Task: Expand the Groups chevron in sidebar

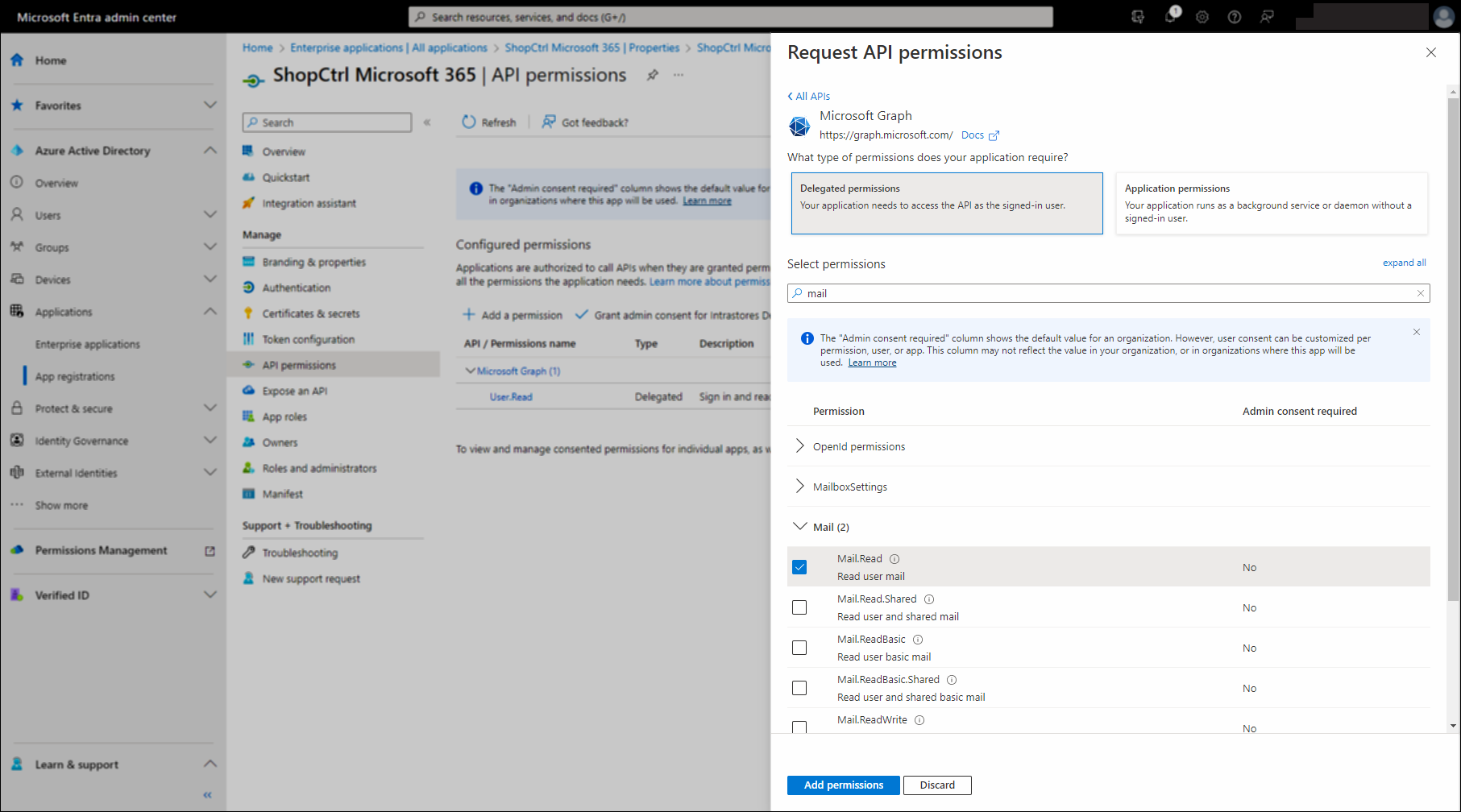Action: pos(210,247)
